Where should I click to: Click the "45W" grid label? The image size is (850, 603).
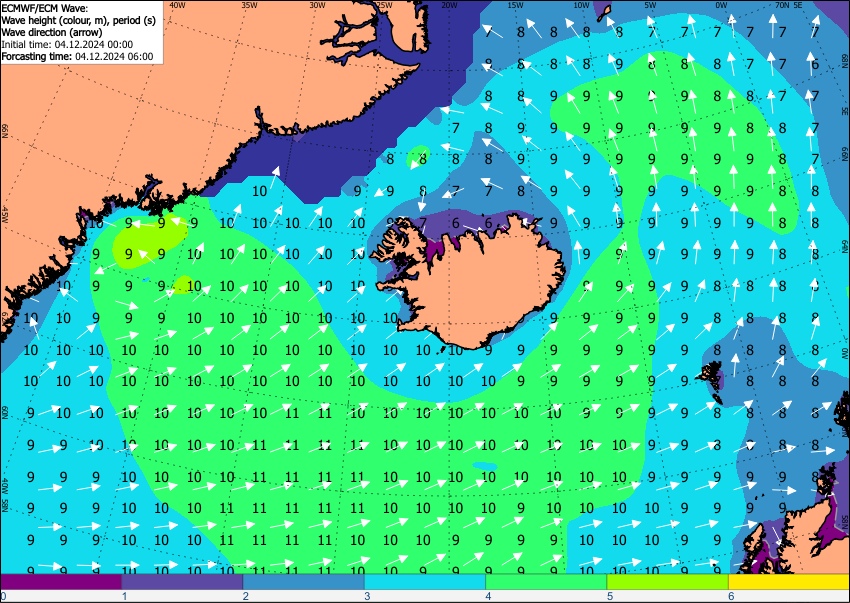(5, 215)
